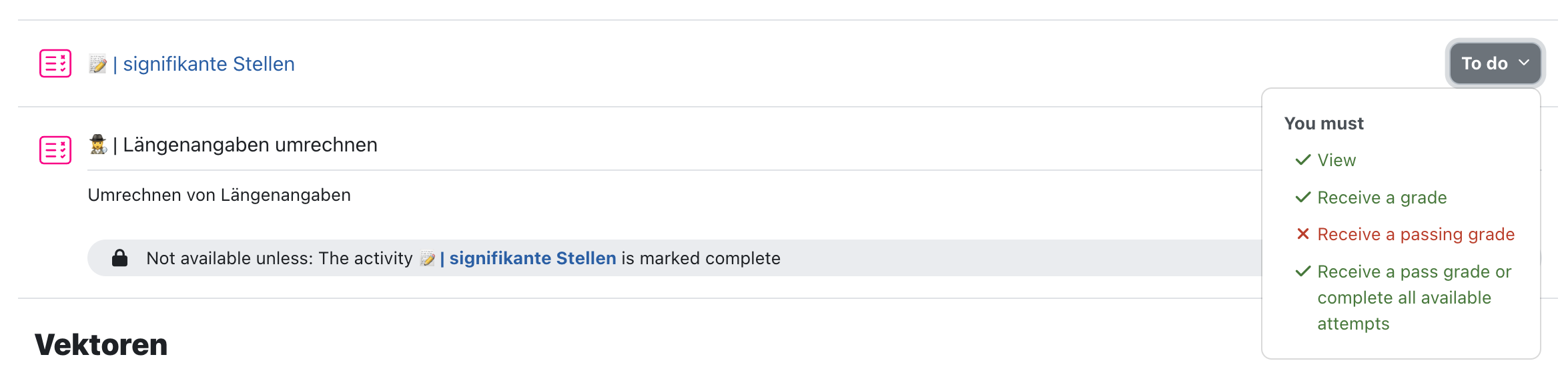Click the Längenangaben umrechnen activity title

[x=245, y=145]
